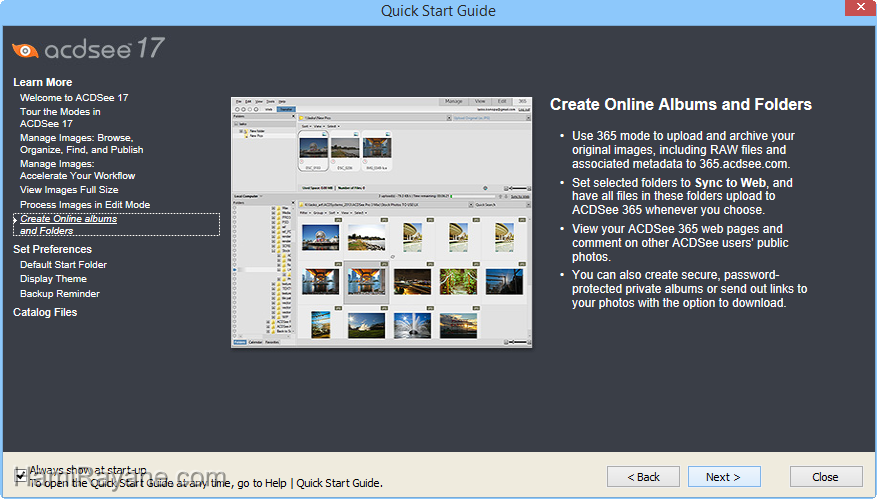Open the Default Start Folder preference
The image size is (877, 499).
(x=63, y=265)
